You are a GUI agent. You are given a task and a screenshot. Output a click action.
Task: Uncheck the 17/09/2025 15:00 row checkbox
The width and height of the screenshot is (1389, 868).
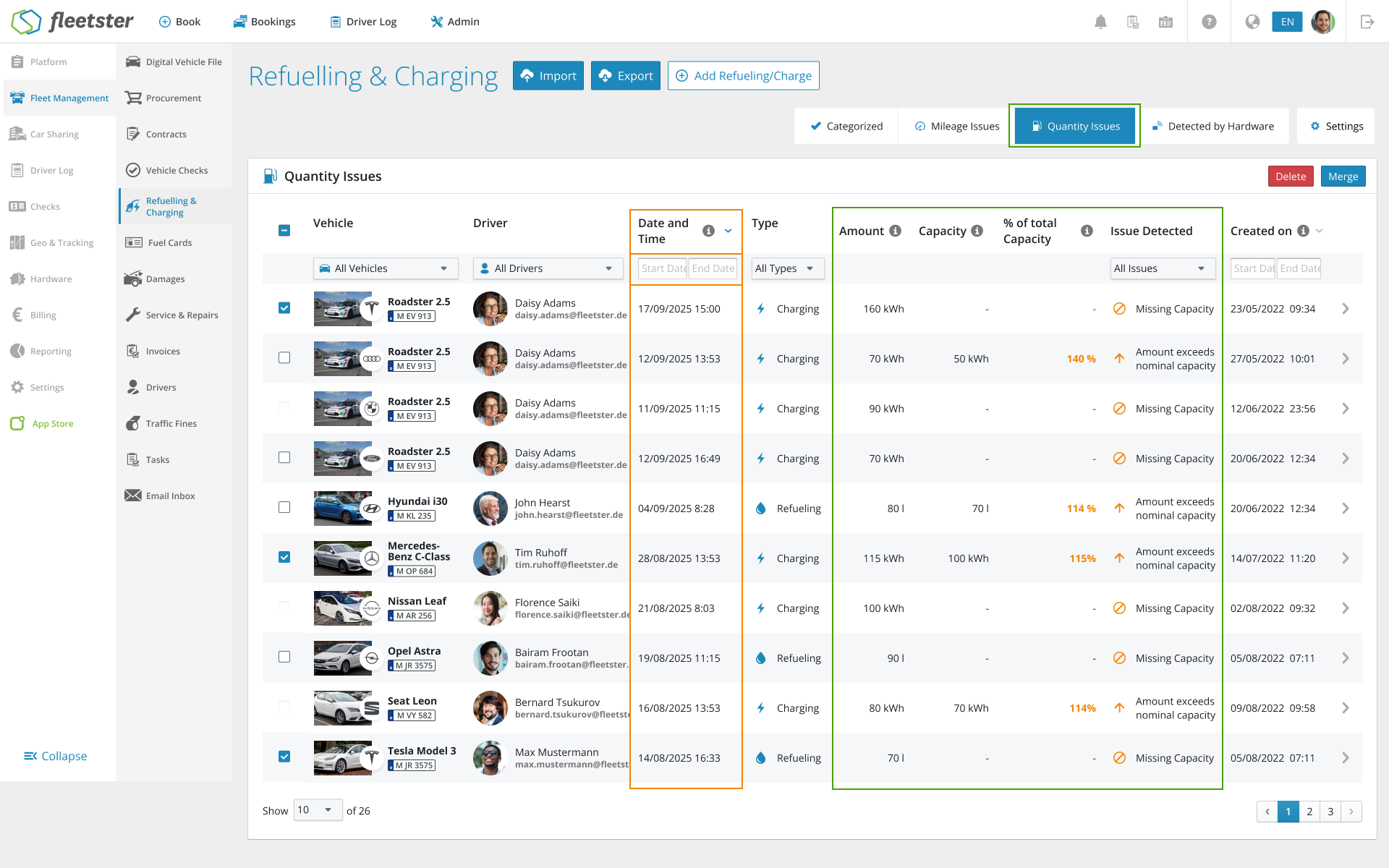284,307
